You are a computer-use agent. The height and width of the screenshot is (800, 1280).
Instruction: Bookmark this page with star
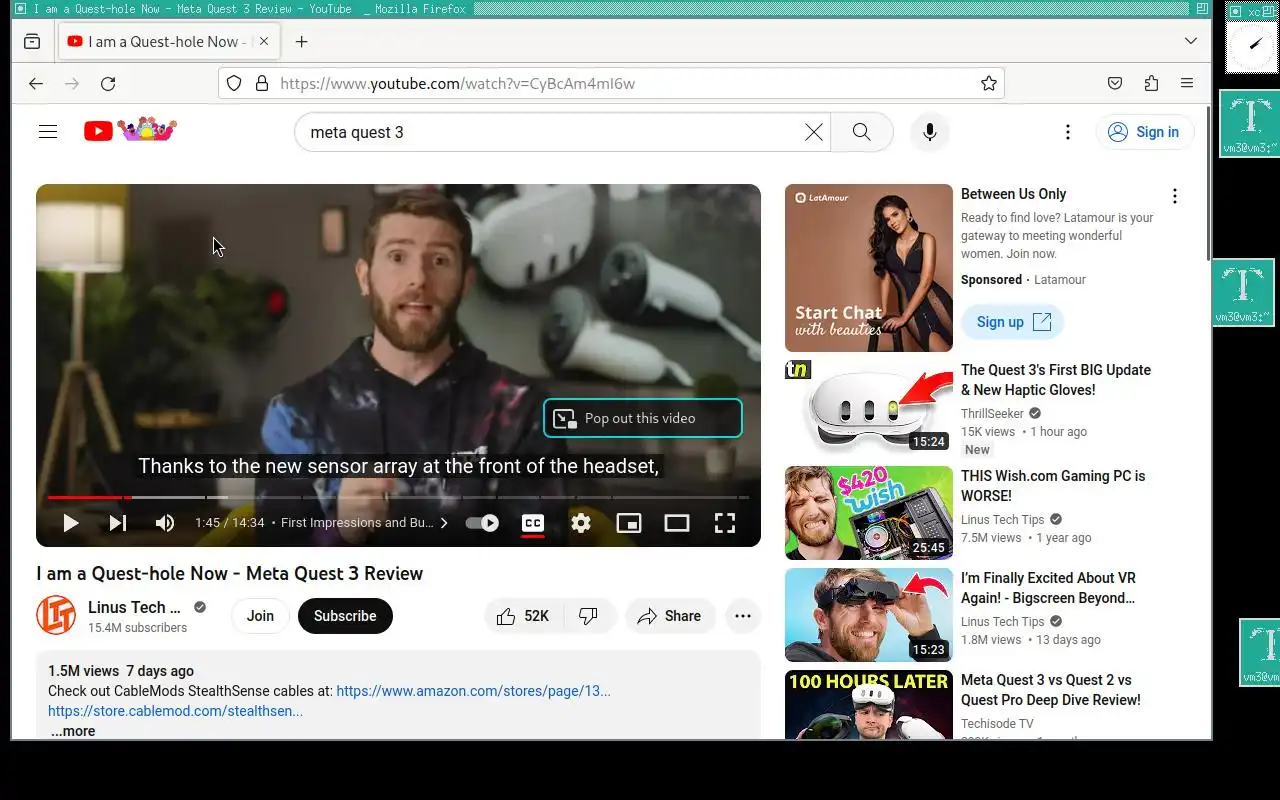tap(989, 84)
